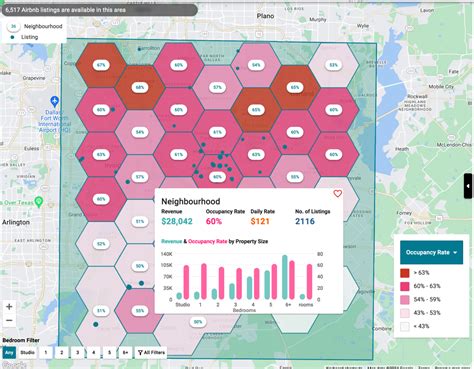Select the Any bedroom filter
474x369 pixels.
tap(9, 353)
